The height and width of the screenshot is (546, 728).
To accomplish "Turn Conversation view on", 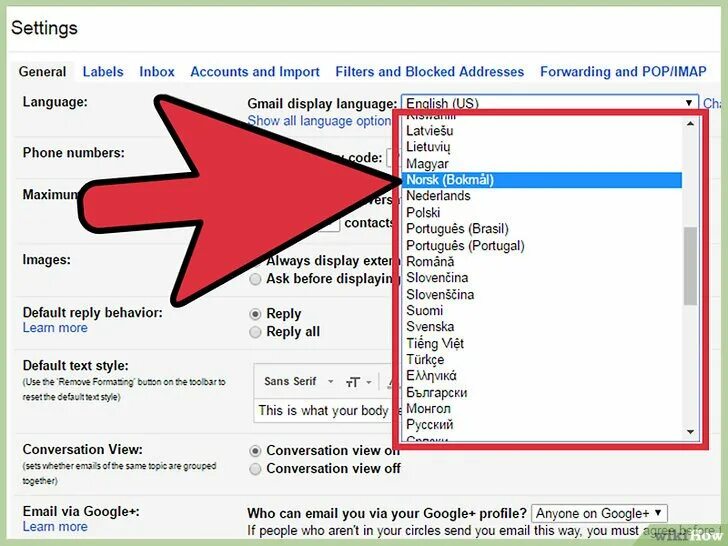I will 255,451.
